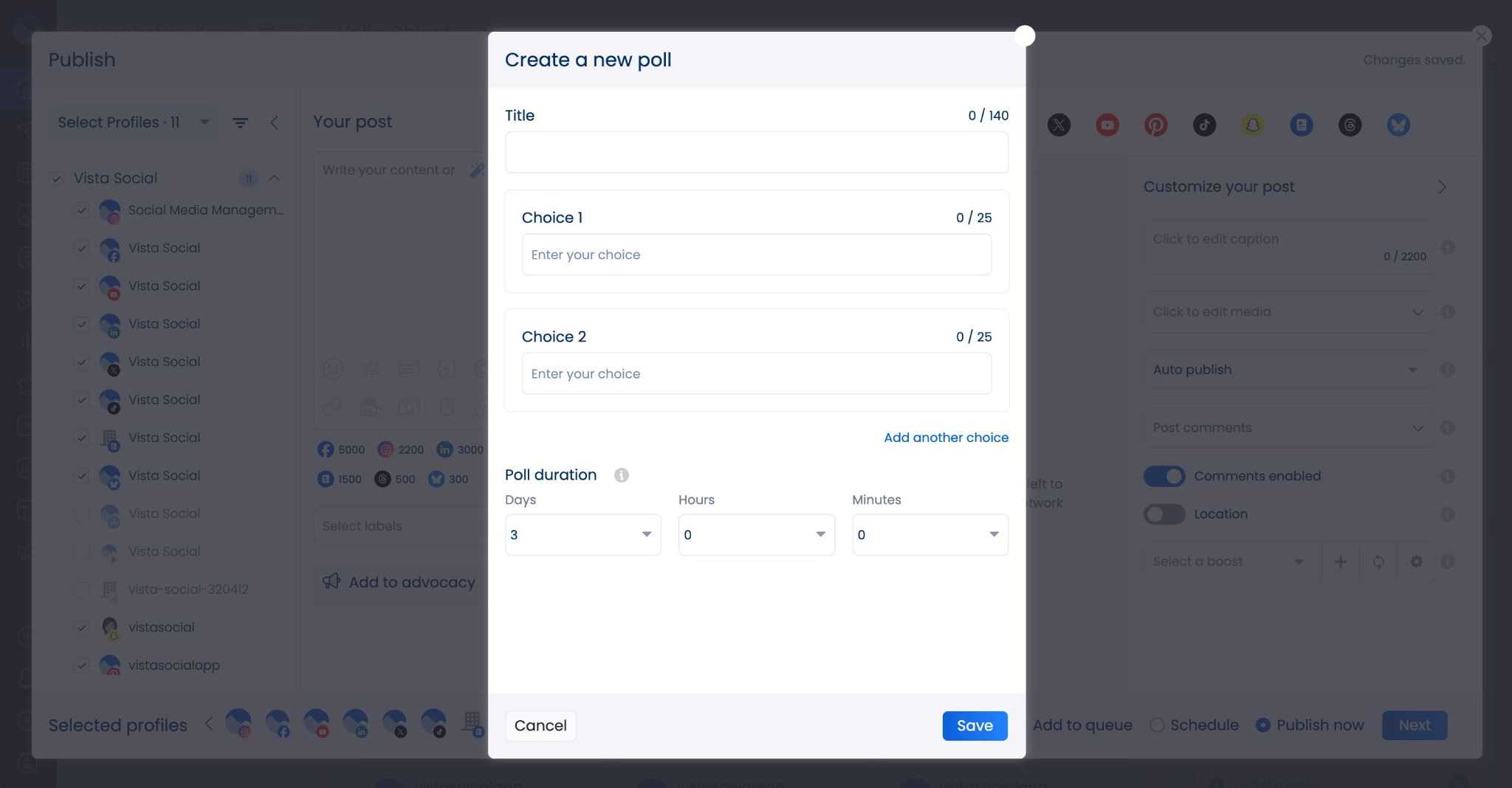Select the Bluesky network icon
Image resolution: width=1512 pixels, height=788 pixels.
tap(1398, 125)
